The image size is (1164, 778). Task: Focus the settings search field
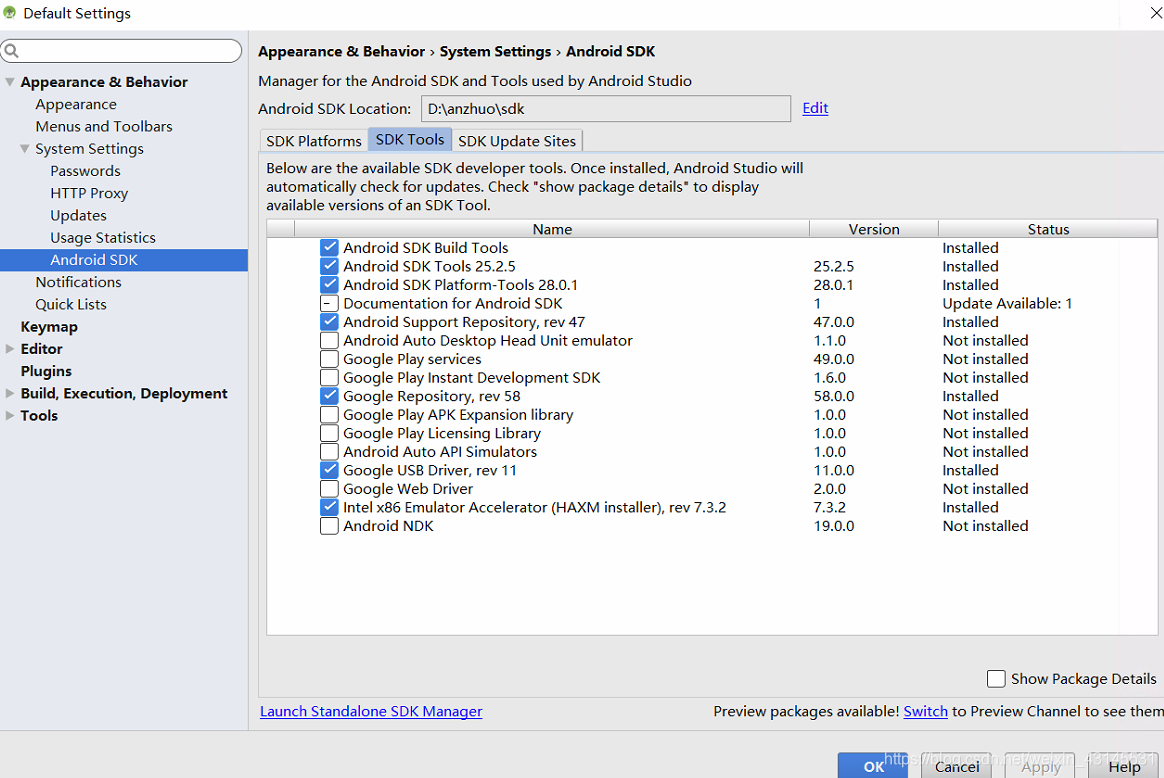[121, 50]
